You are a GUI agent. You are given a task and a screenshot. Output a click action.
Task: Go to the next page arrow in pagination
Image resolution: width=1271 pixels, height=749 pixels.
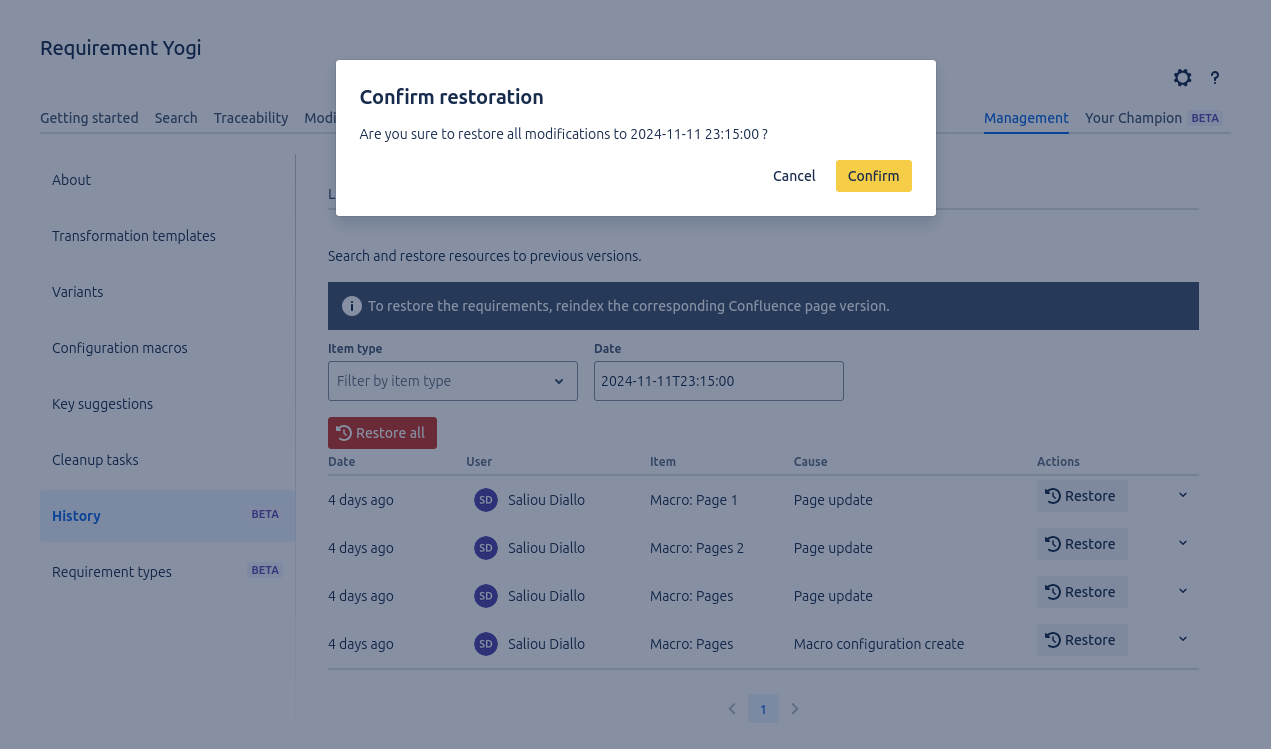(x=795, y=709)
